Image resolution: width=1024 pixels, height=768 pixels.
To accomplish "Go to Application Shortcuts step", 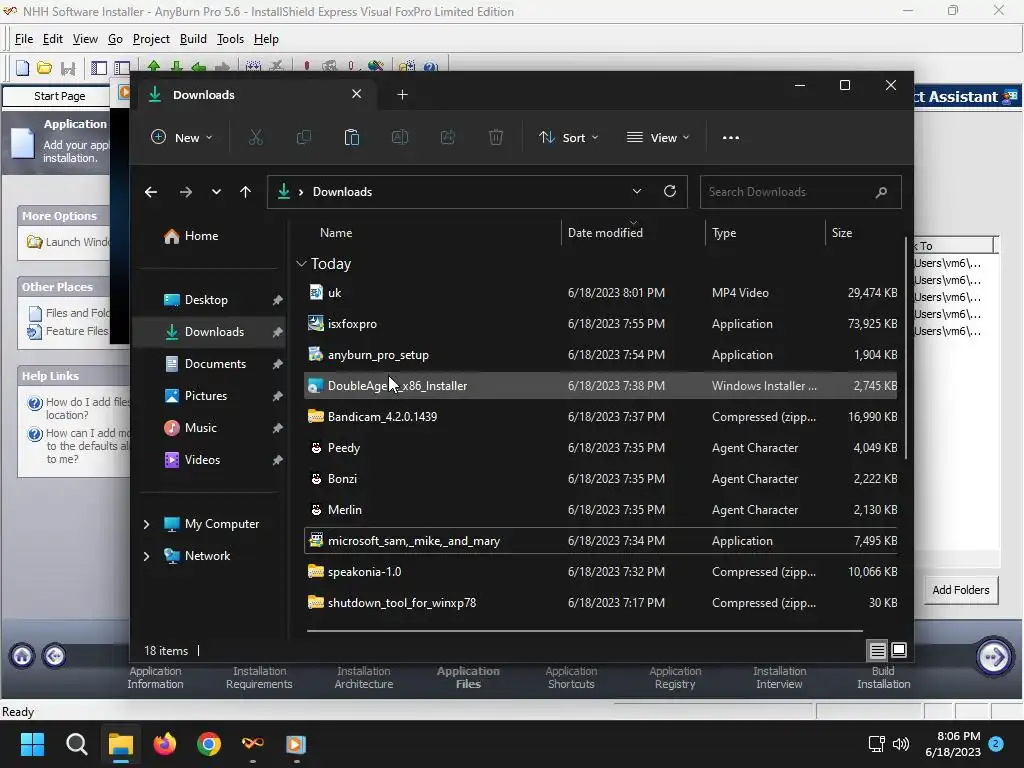I will pyautogui.click(x=571, y=678).
